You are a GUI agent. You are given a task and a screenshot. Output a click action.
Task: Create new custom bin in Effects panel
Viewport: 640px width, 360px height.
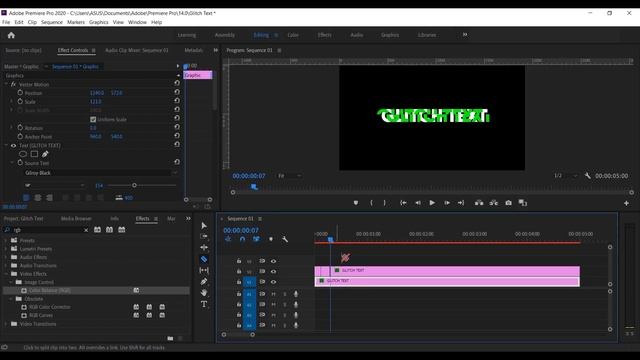(x=170, y=338)
